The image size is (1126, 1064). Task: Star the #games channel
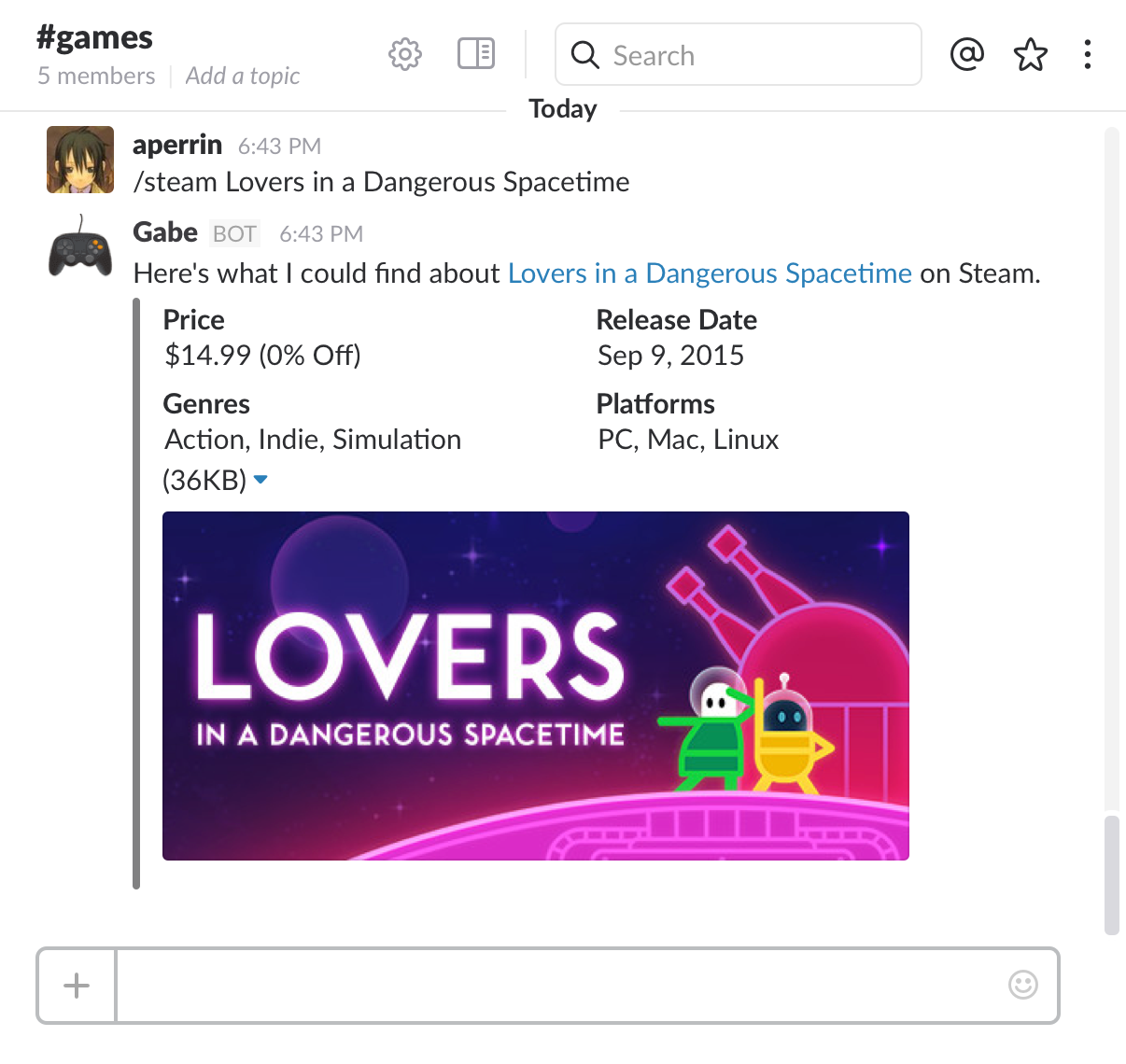[x=1031, y=54]
